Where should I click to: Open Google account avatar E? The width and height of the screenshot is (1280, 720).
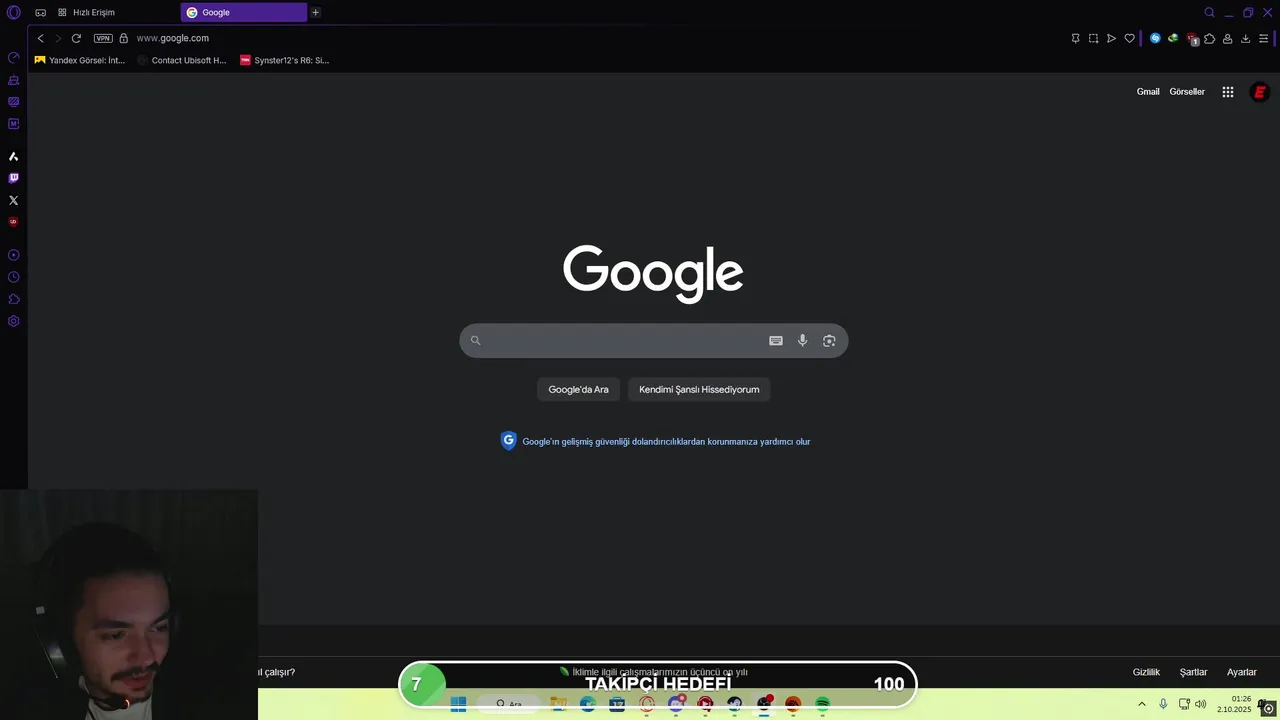1260,92
